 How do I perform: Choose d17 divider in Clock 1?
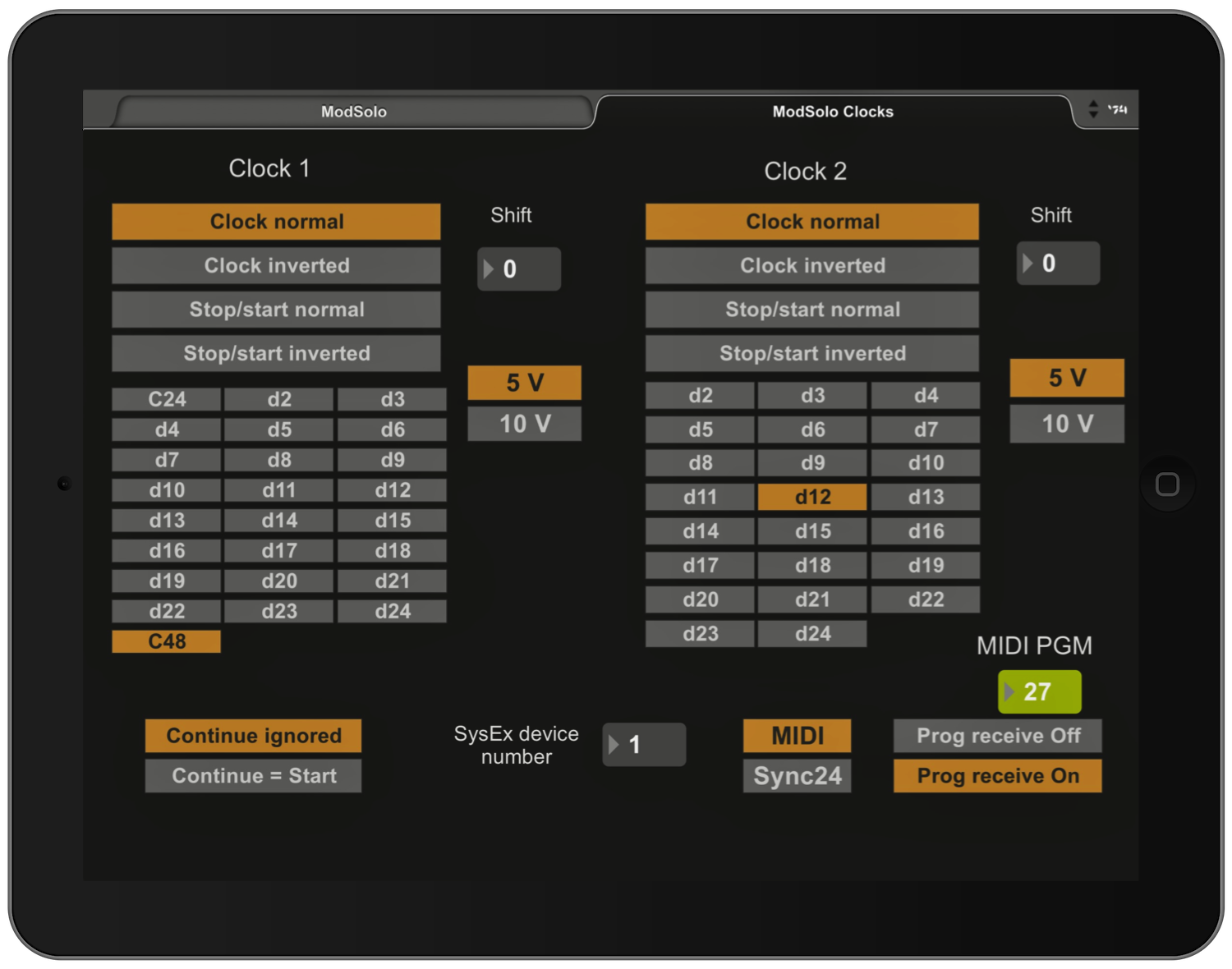[x=279, y=550]
